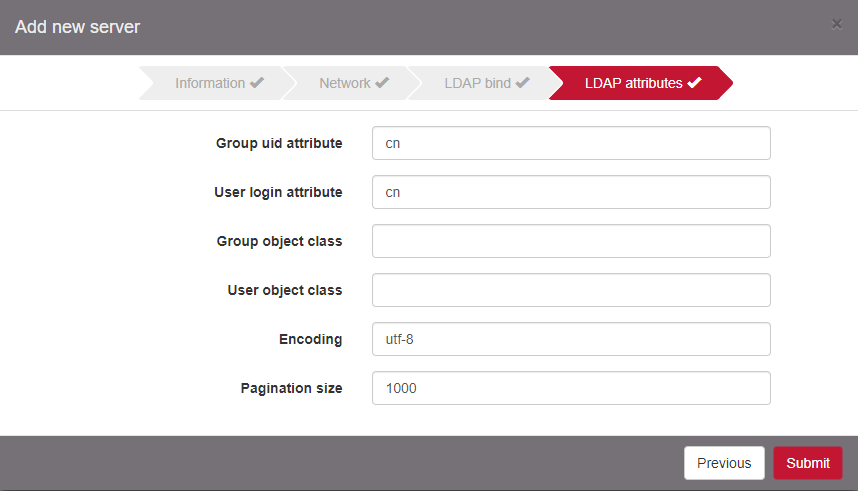Click the checkmark icon next to LDAP bind
This screenshot has height=491, width=858.
tap(522, 83)
